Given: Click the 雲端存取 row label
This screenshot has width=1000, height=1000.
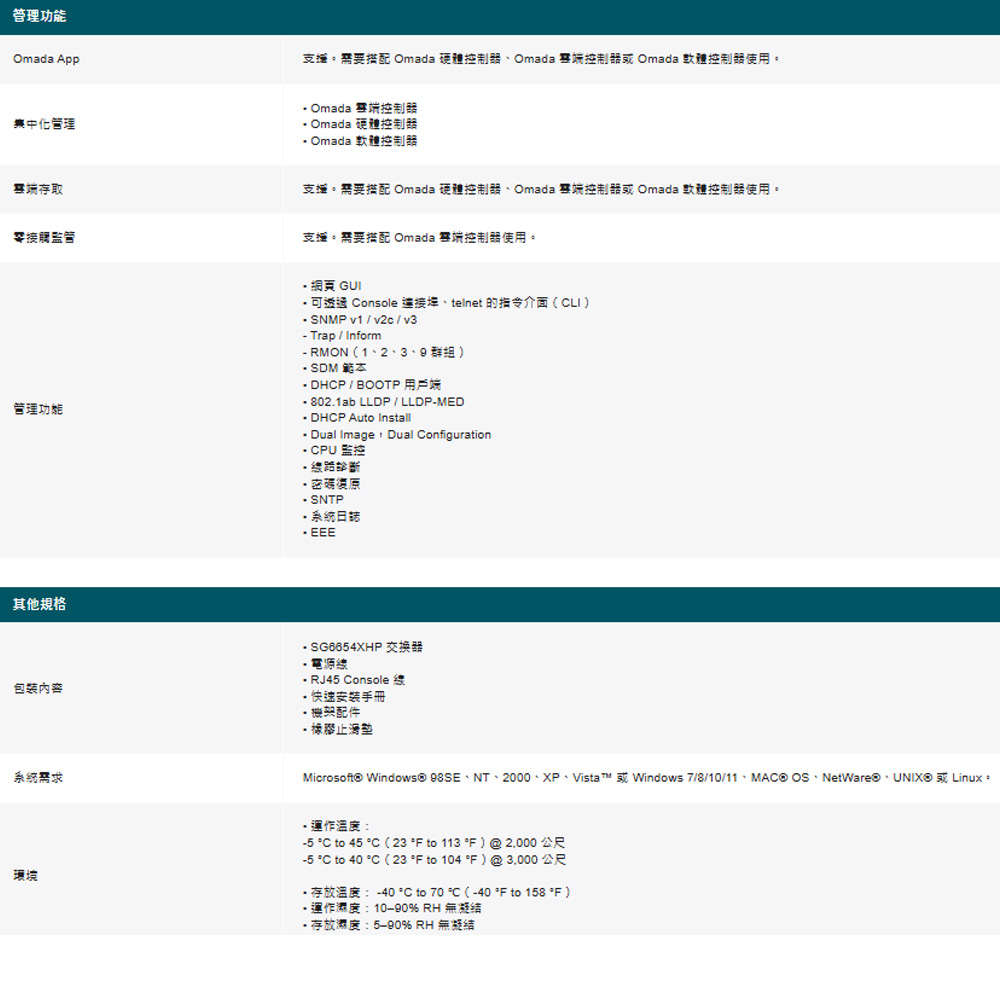Looking at the screenshot, I should tap(38, 189).
